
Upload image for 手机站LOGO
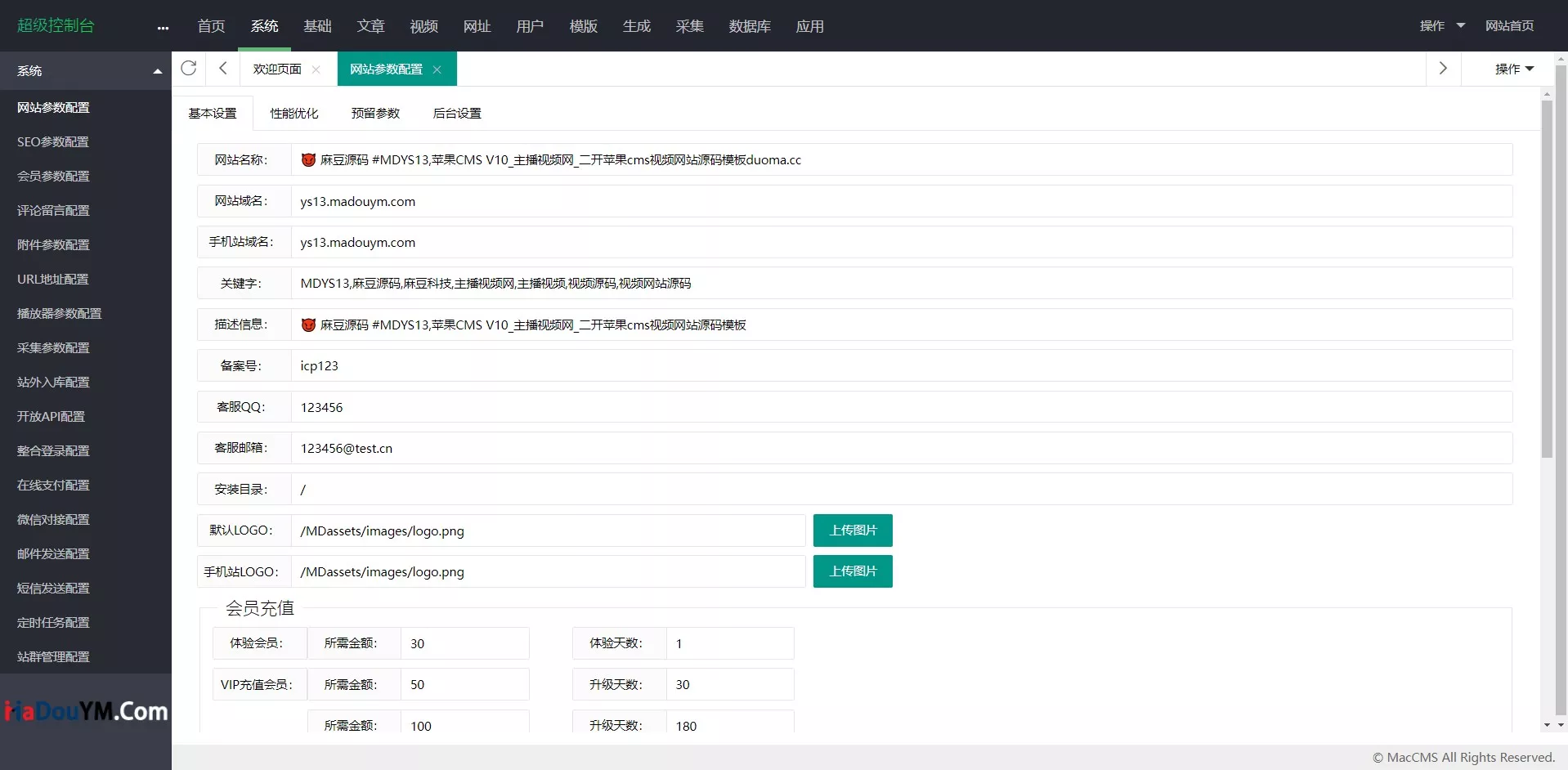coord(853,571)
